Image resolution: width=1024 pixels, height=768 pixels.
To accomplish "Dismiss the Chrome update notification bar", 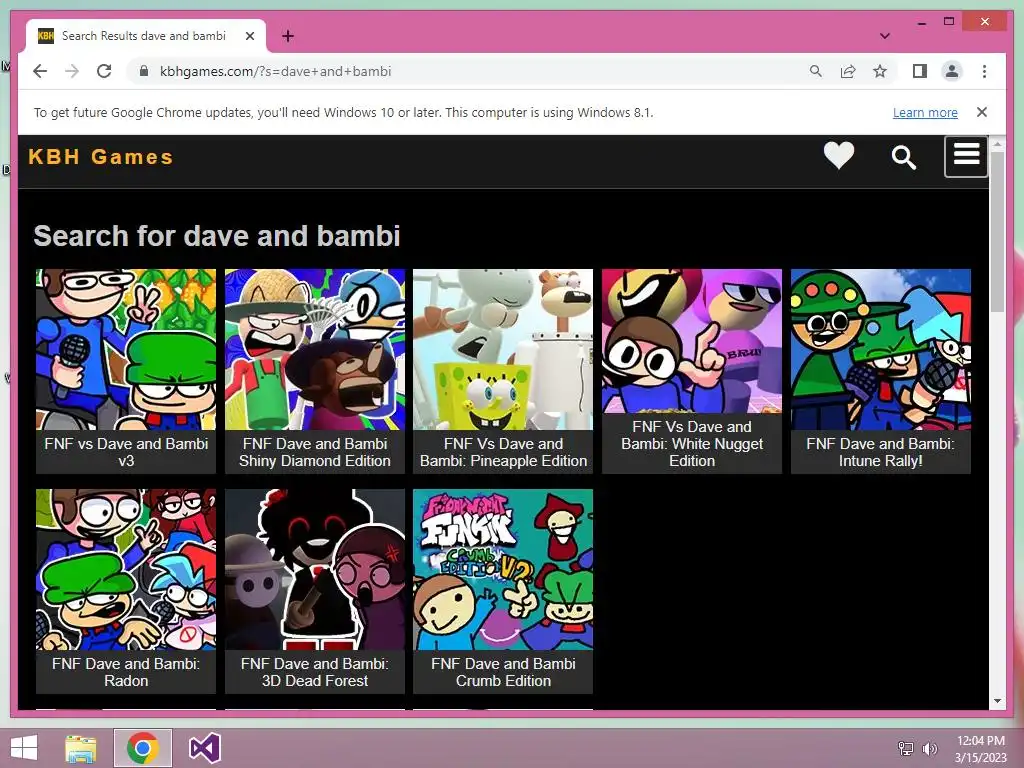I will (x=982, y=112).
